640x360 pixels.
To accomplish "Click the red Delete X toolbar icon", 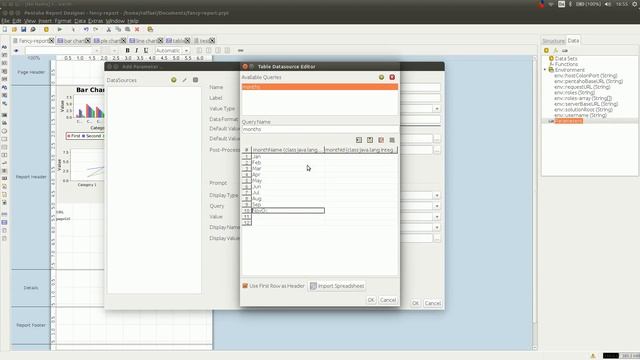I will pos(137,29).
